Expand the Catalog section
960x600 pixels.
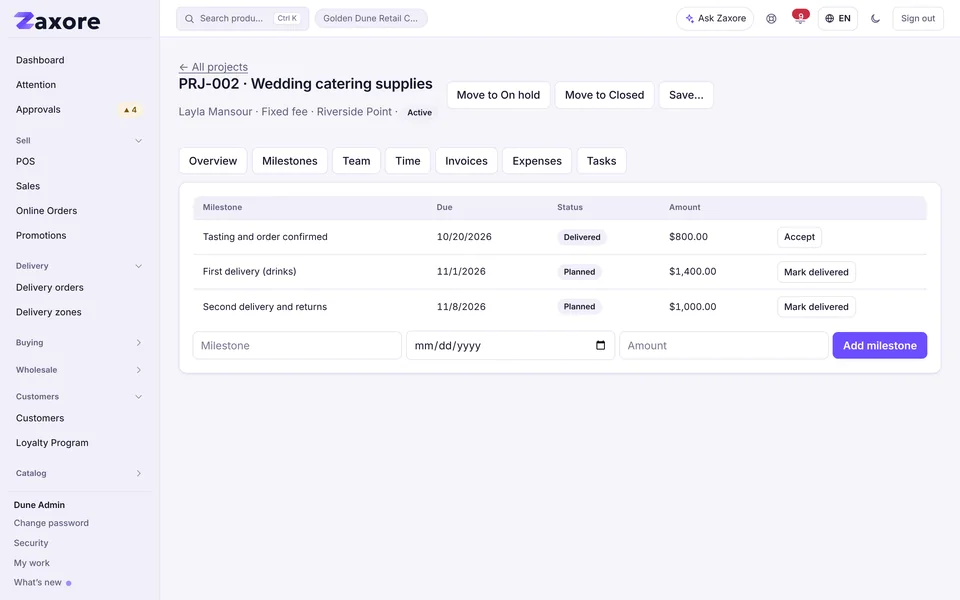tap(138, 473)
